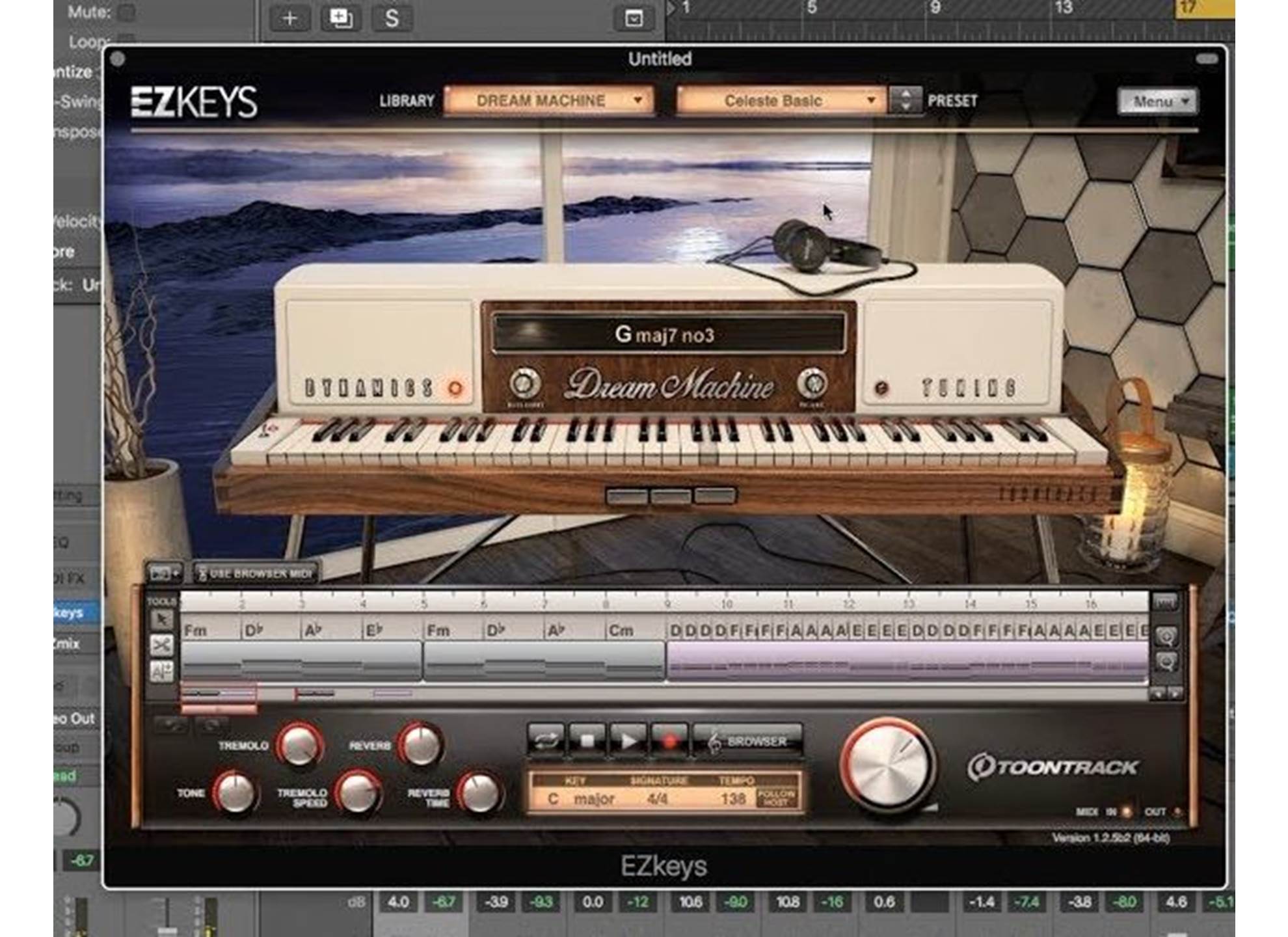This screenshot has width=1288, height=937.
Task: Click the preset up/down stepper
Action: [x=905, y=101]
